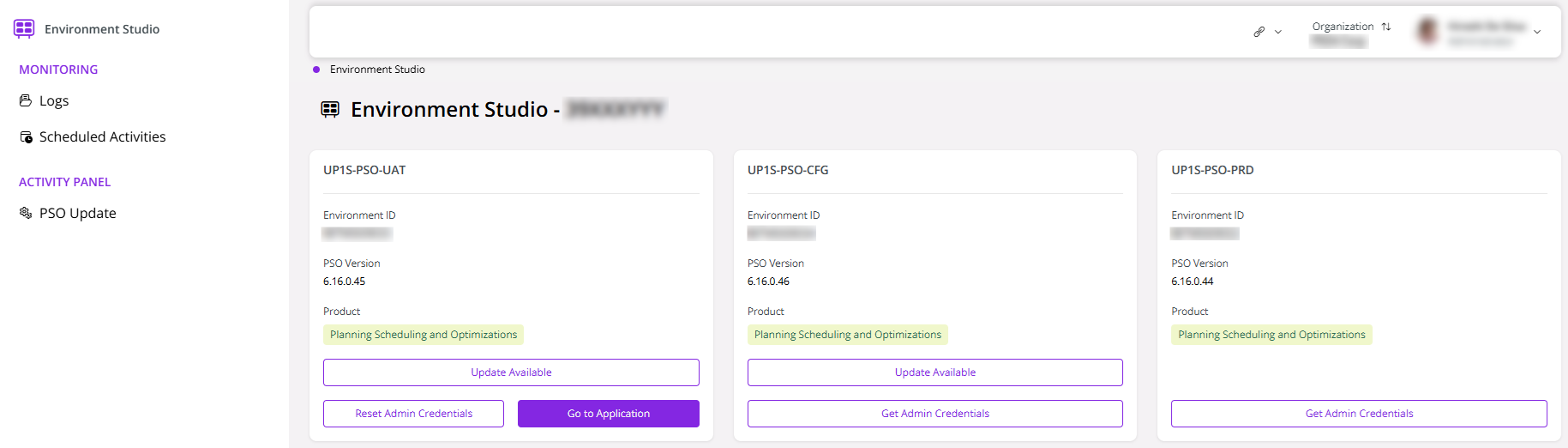The image size is (1568, 448).
Task: Click Update Available for UP1S-PSO-UAT
Action: tap(511, 372)
